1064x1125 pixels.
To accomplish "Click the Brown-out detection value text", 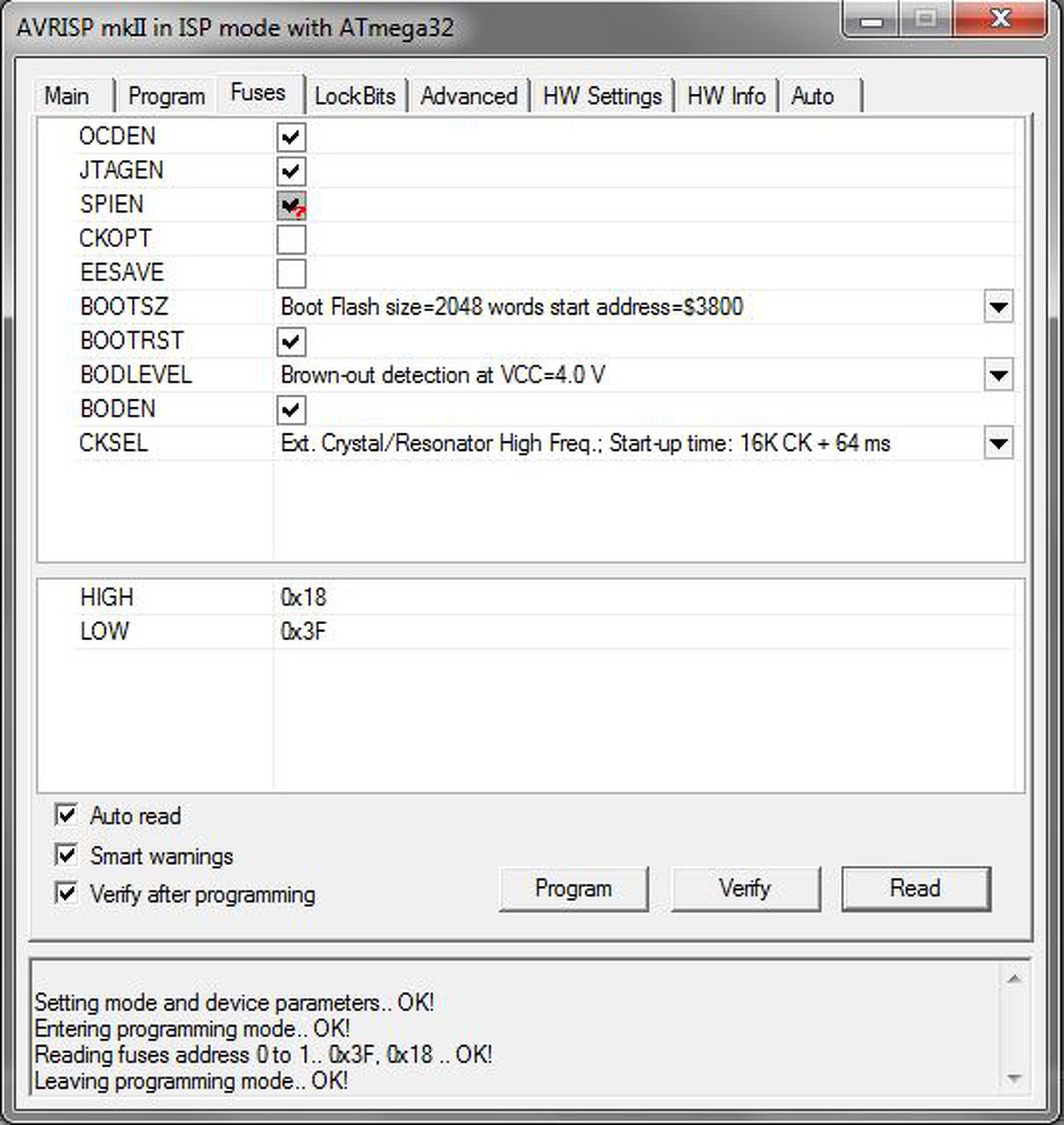I will coord(443,375).
